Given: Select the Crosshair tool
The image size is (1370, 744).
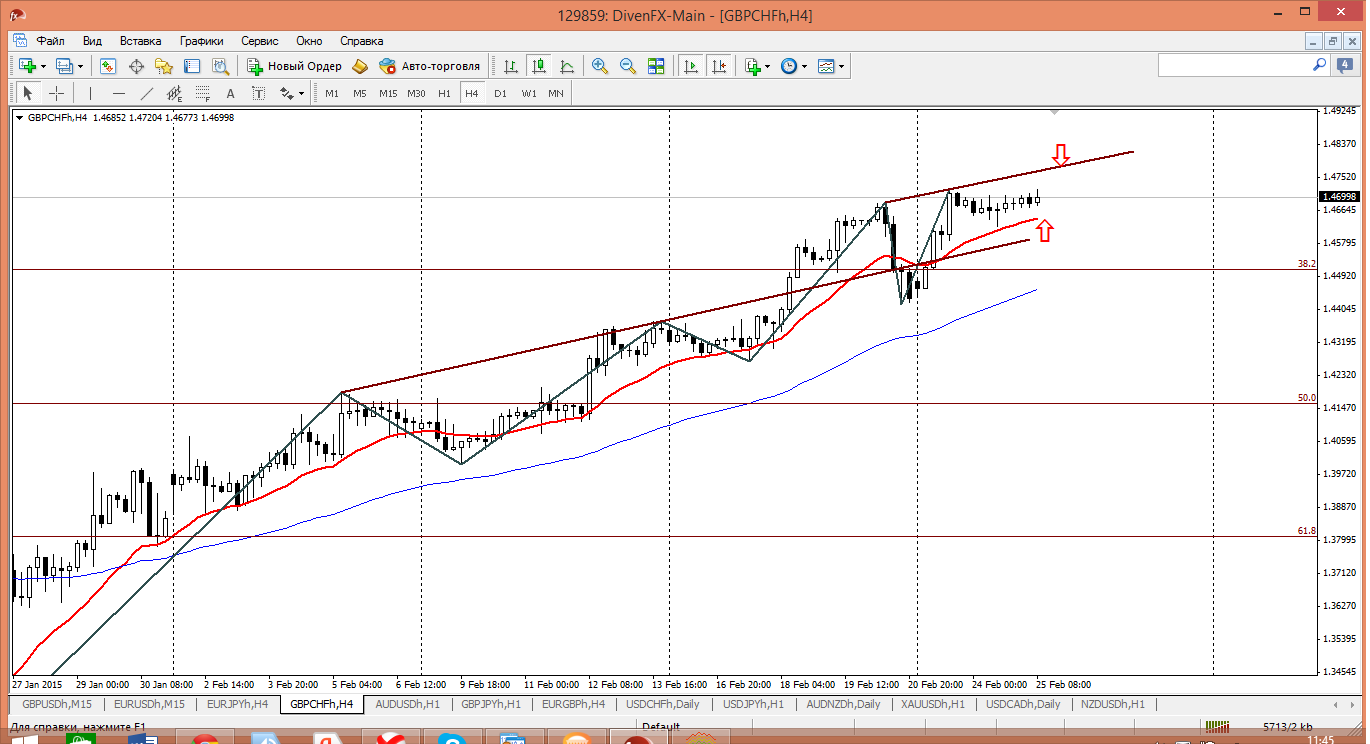Looking at the screenshot, I should pos(57,93).
